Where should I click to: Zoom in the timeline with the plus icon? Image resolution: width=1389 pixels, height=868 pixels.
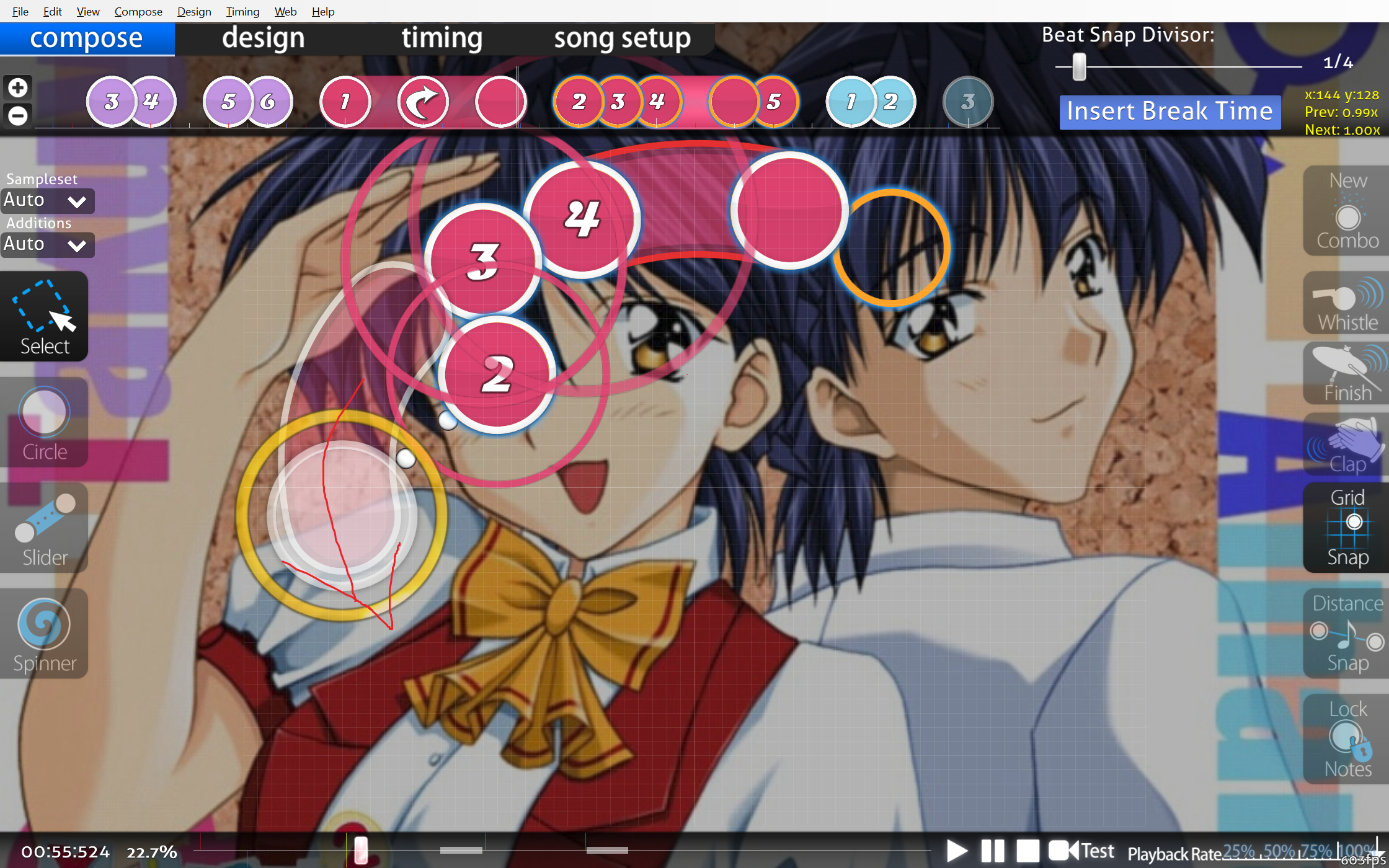tap(18, 87)
